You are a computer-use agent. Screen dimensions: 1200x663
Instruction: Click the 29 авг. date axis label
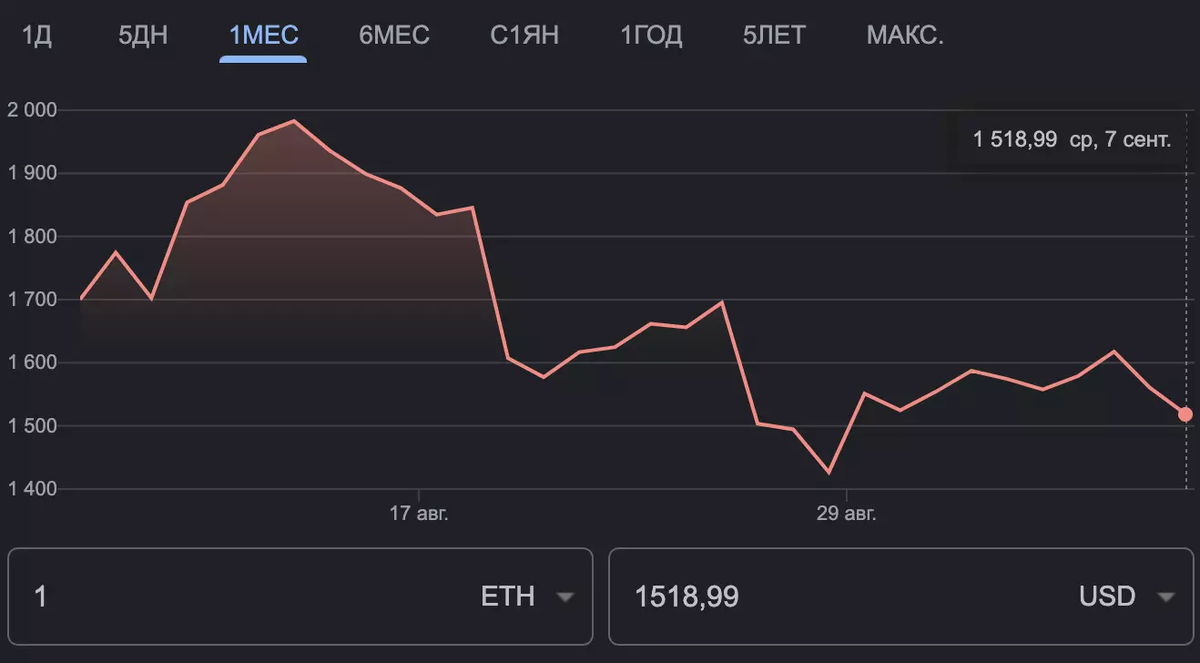(x=846, y=514)
